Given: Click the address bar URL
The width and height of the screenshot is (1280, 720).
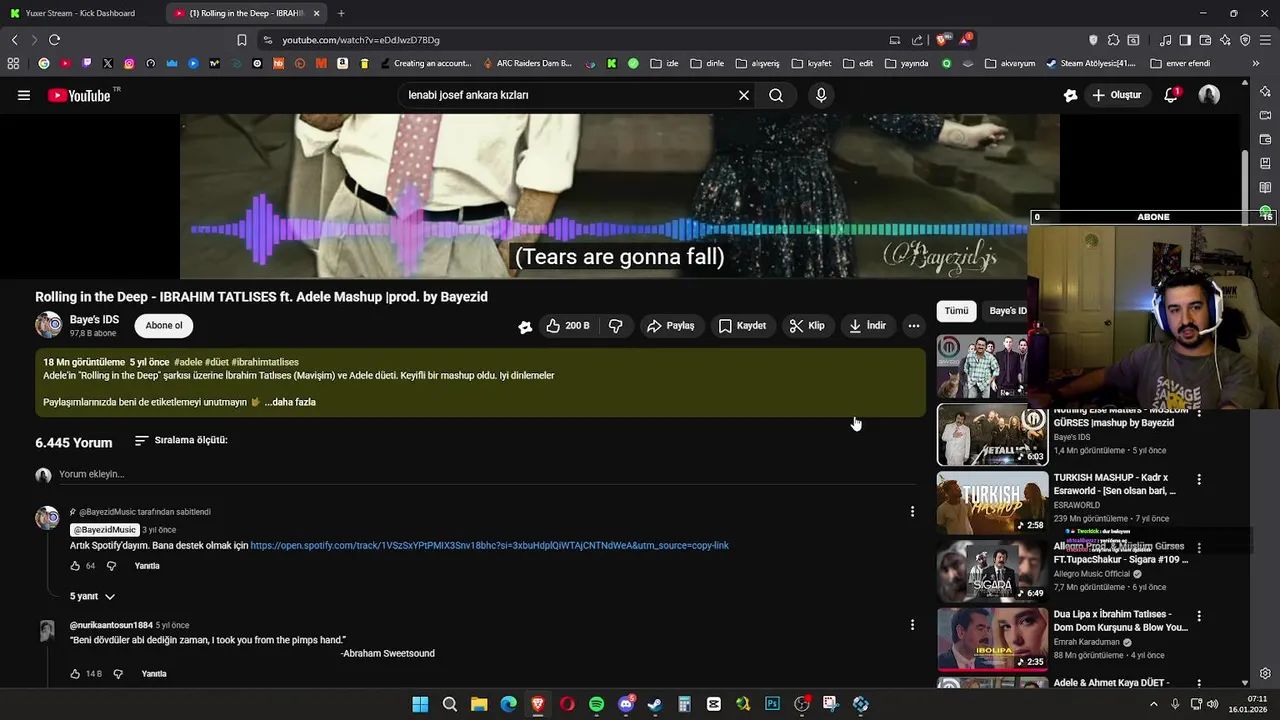Looking at the screenshot, I should [361, 40].
